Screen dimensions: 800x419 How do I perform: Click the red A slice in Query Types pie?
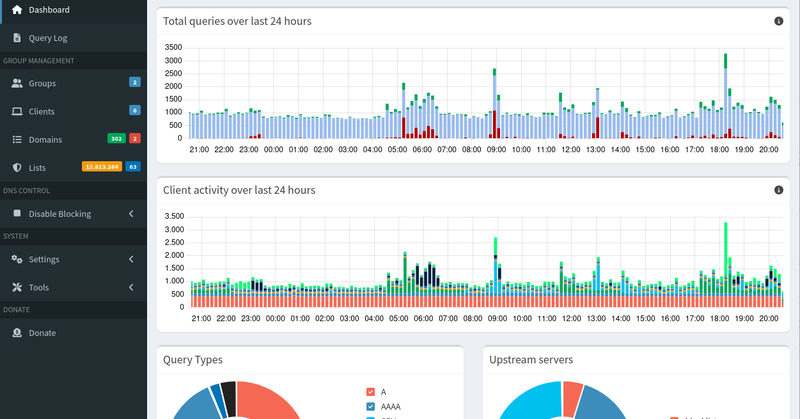click(x=265, y=403)
